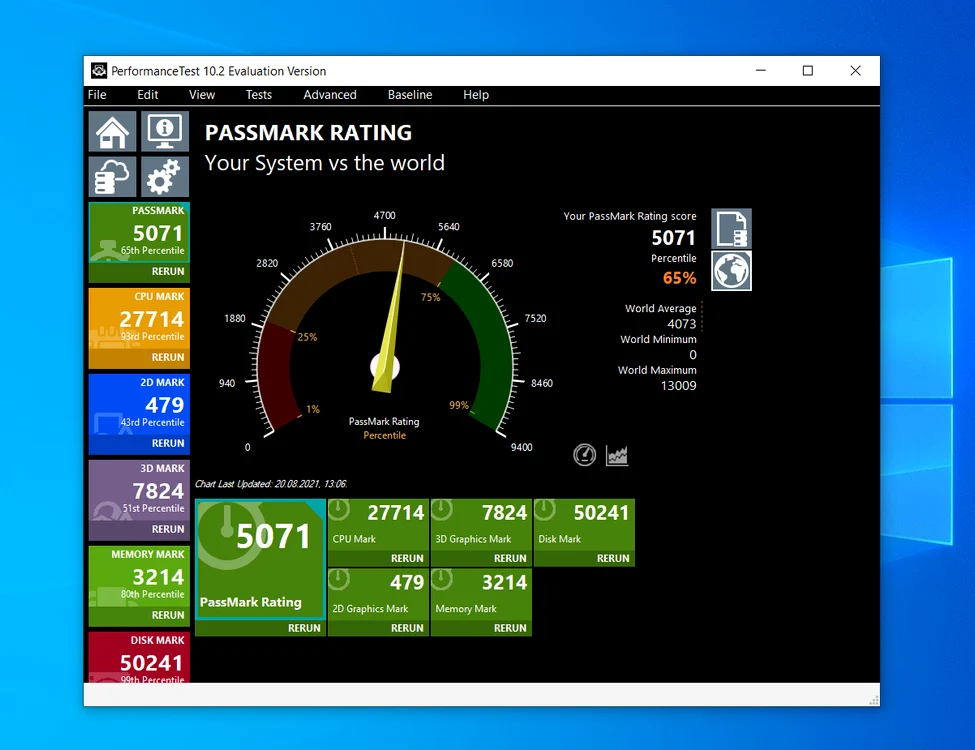The image size is (975, 750).
Task: Open the Tests menu
Action: 259,95
